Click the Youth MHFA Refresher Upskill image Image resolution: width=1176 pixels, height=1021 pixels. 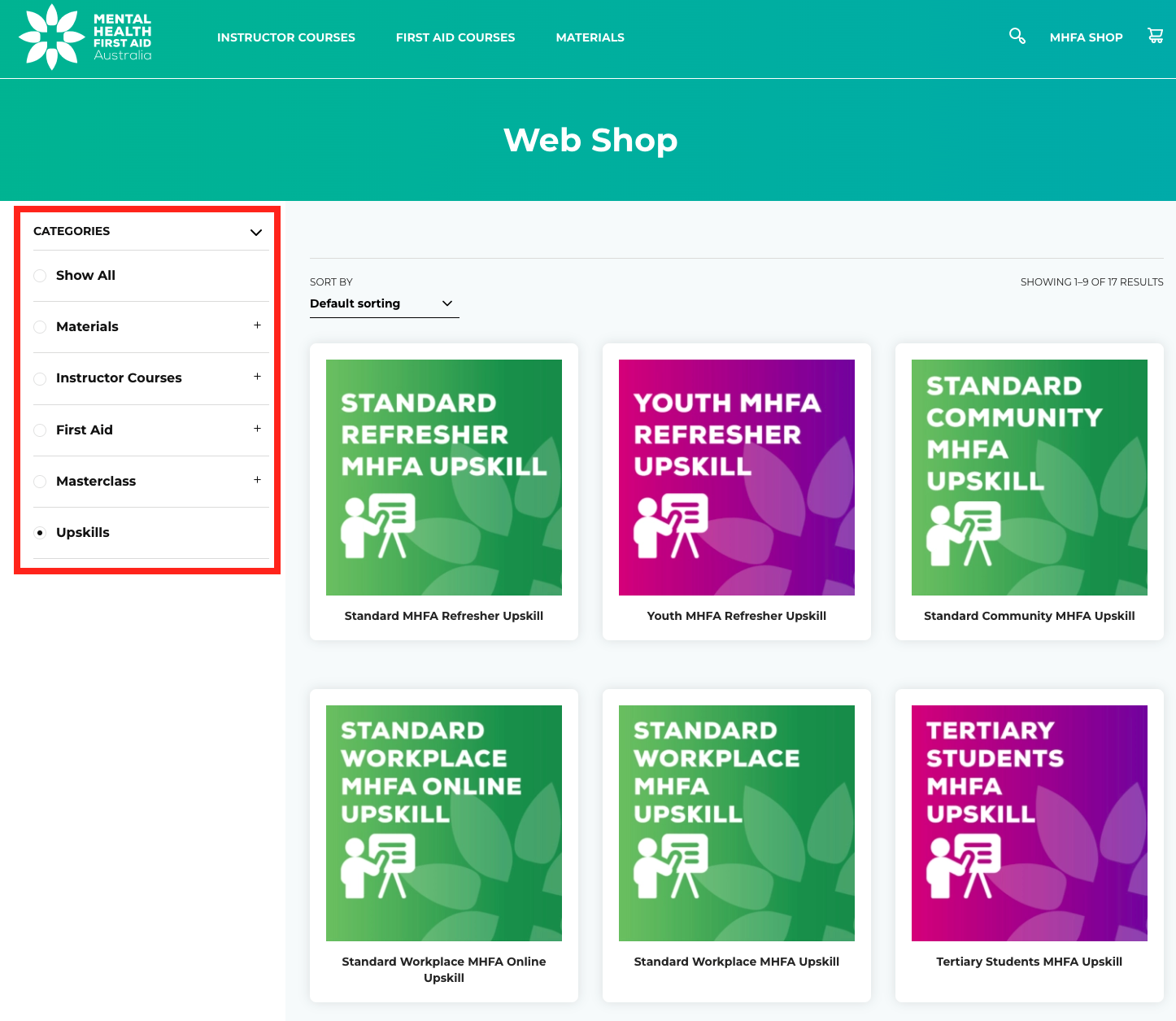coord(736,477)
